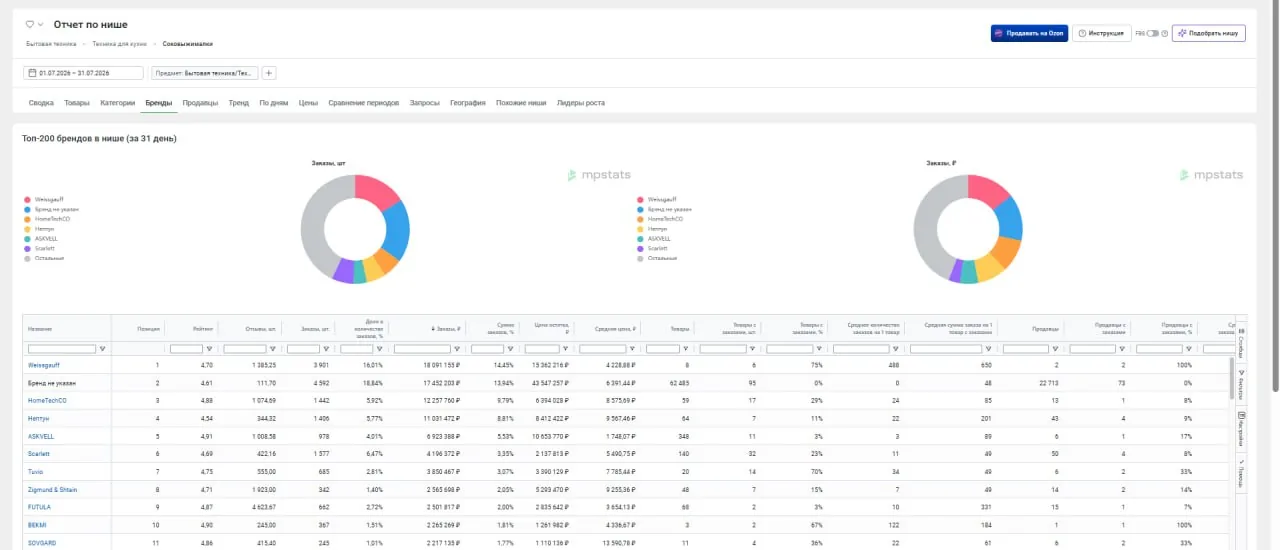Switch to the Товары tab

[77, 103]
